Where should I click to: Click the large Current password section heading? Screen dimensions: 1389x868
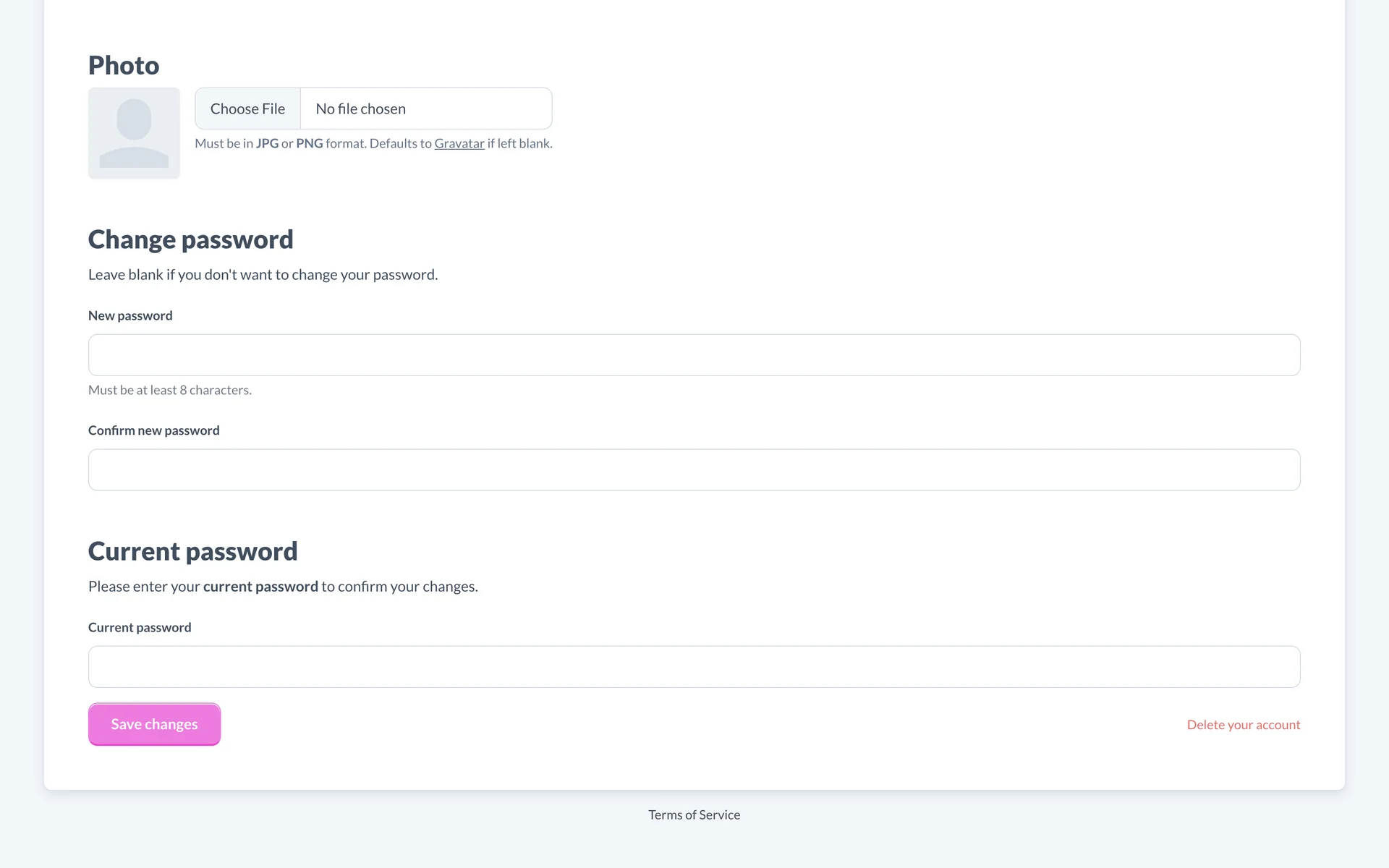(192, 551)
